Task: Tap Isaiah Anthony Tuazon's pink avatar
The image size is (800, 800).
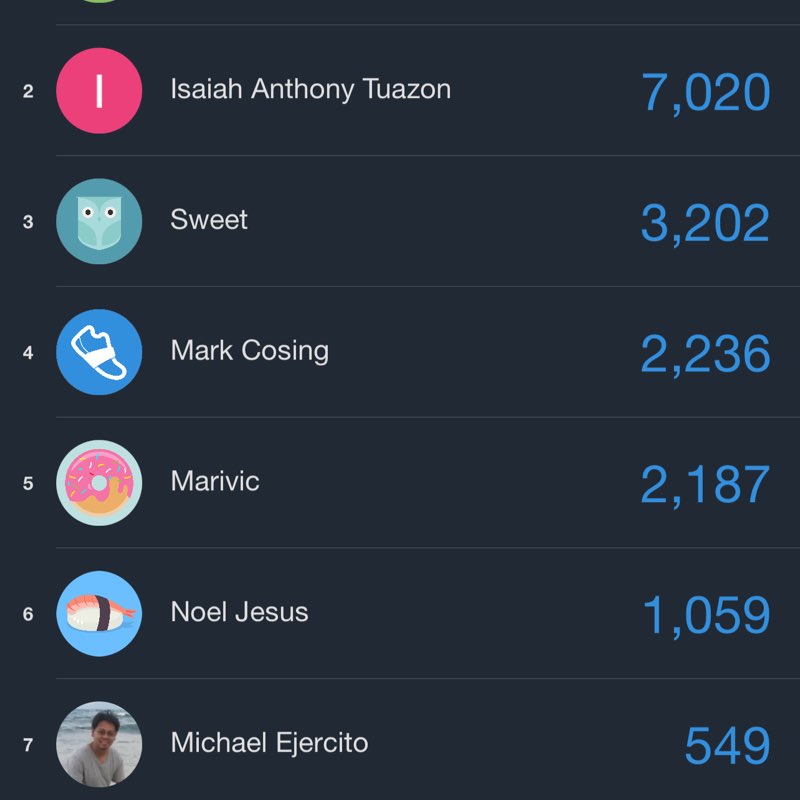Action: [x=99, y=91]
